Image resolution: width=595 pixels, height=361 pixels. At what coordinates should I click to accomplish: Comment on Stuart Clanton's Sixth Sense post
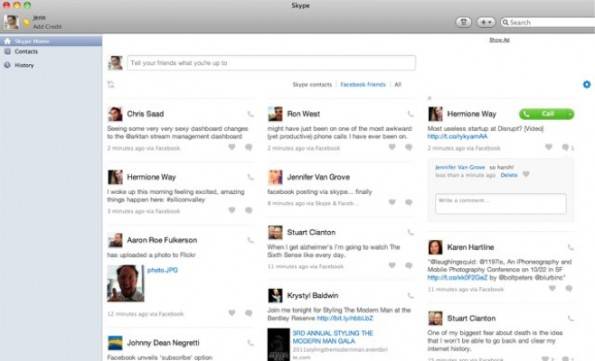[x=409, y=265]
